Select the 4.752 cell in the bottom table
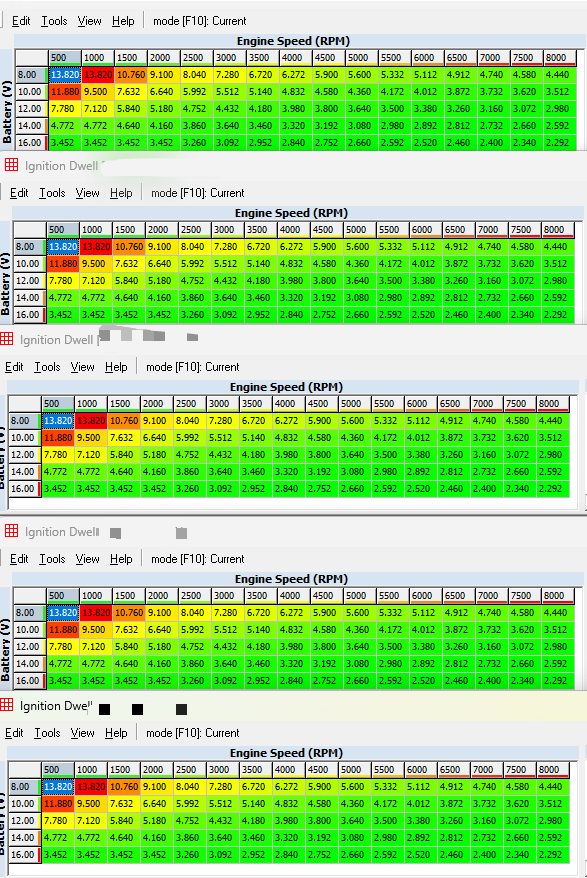This screenshot has width=587, height=878. coord(189,821)
